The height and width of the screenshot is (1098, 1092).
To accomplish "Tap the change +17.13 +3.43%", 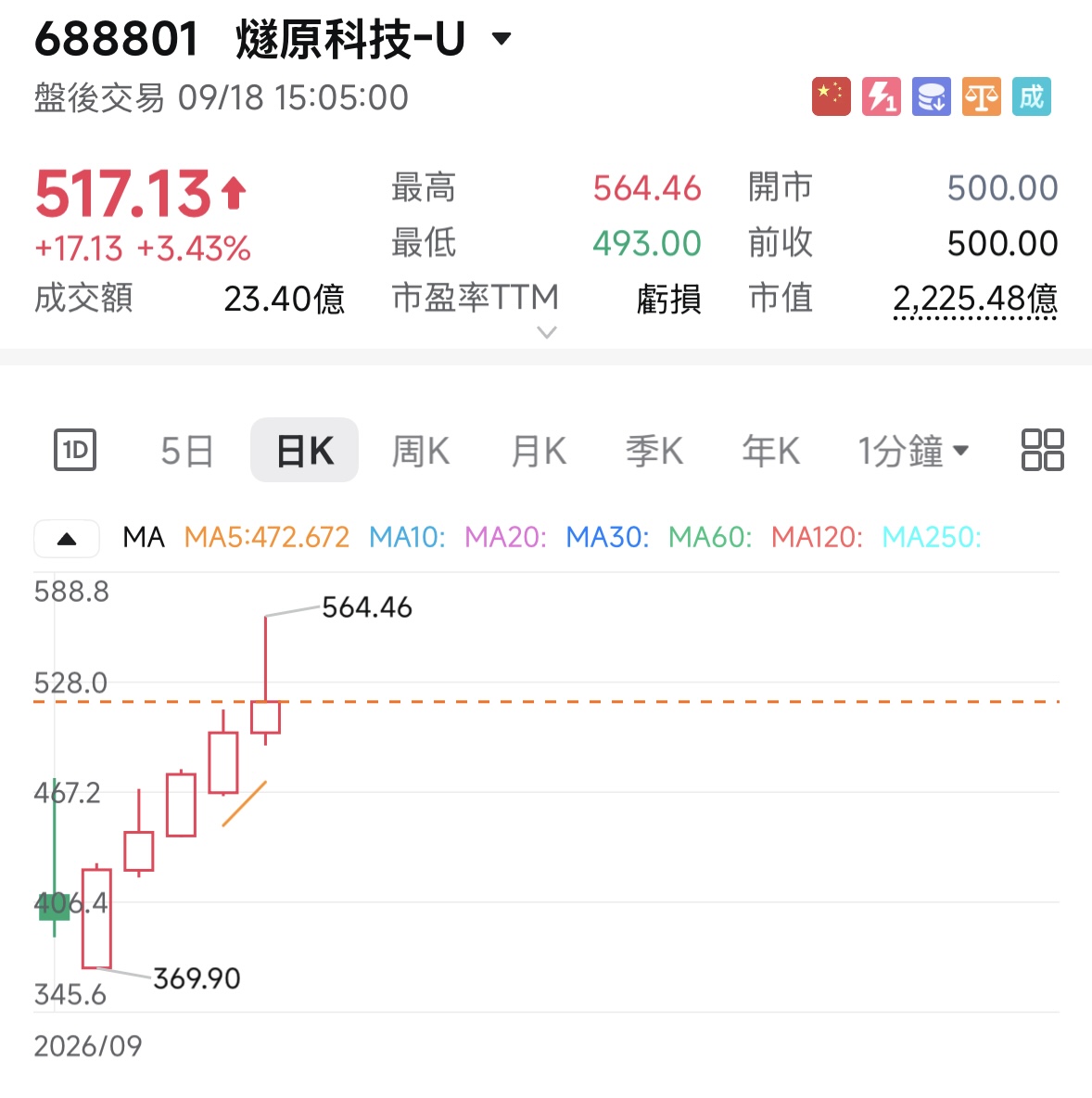I will [143, 249].
